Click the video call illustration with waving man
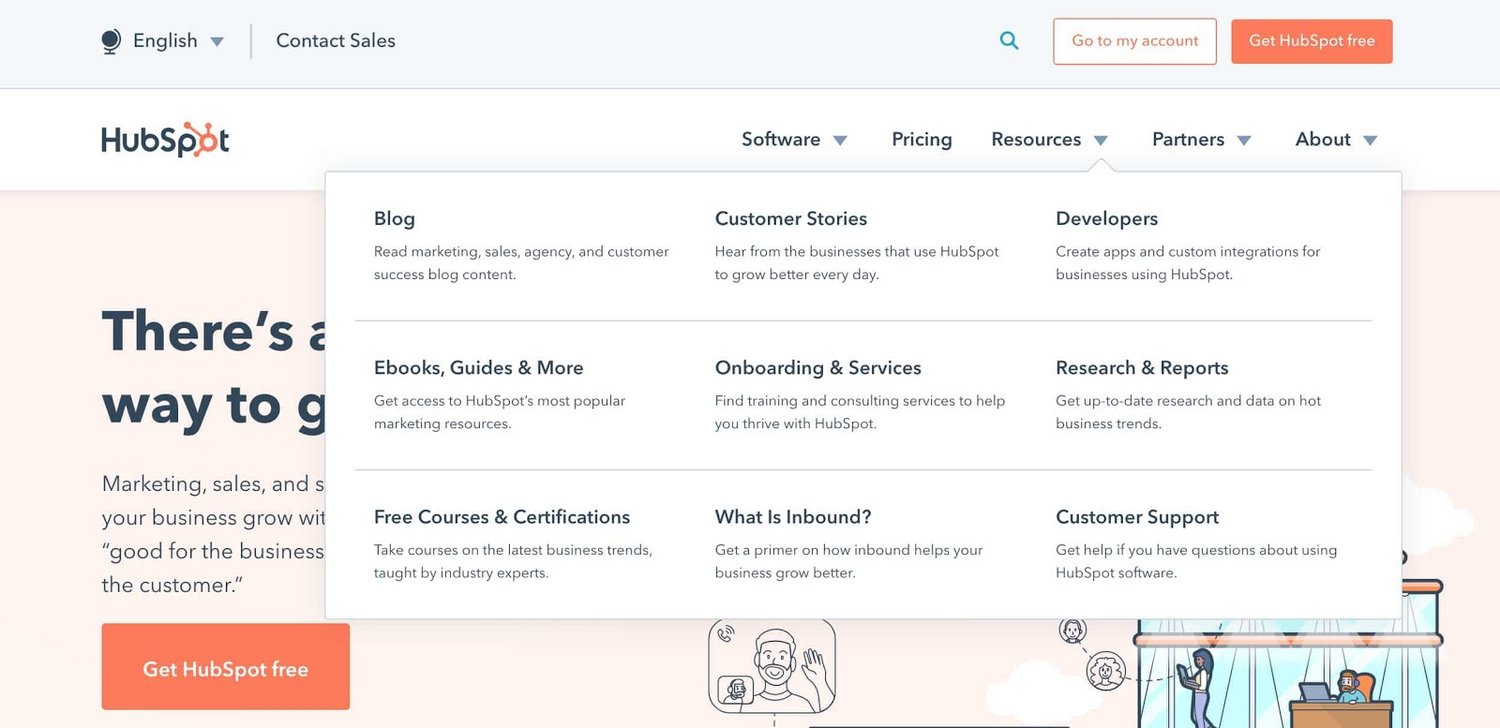The height and width of the screenshot is (728, 1500). (x=772, y=666)
